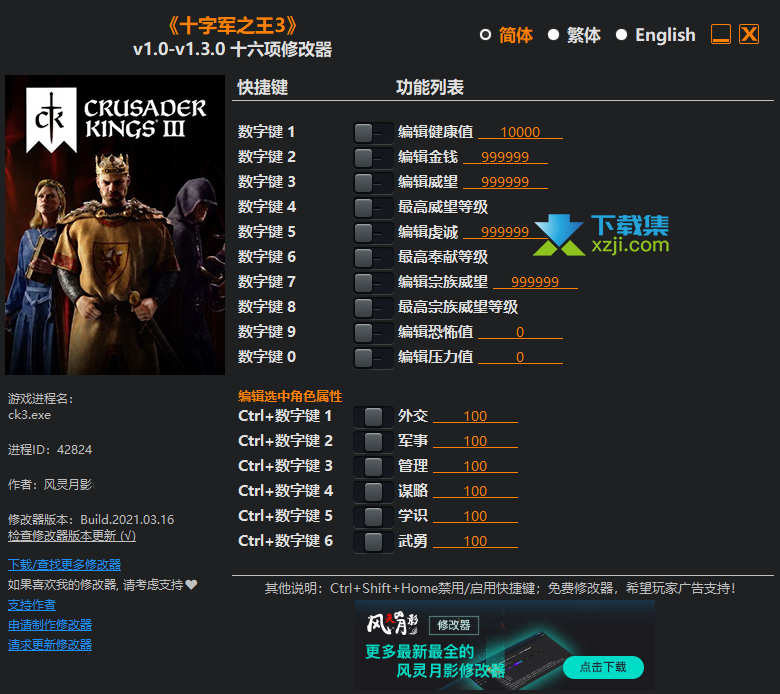Enable 最高奉献等级 switch
Screen dimensions: 780x694
[x=373, y=258]
